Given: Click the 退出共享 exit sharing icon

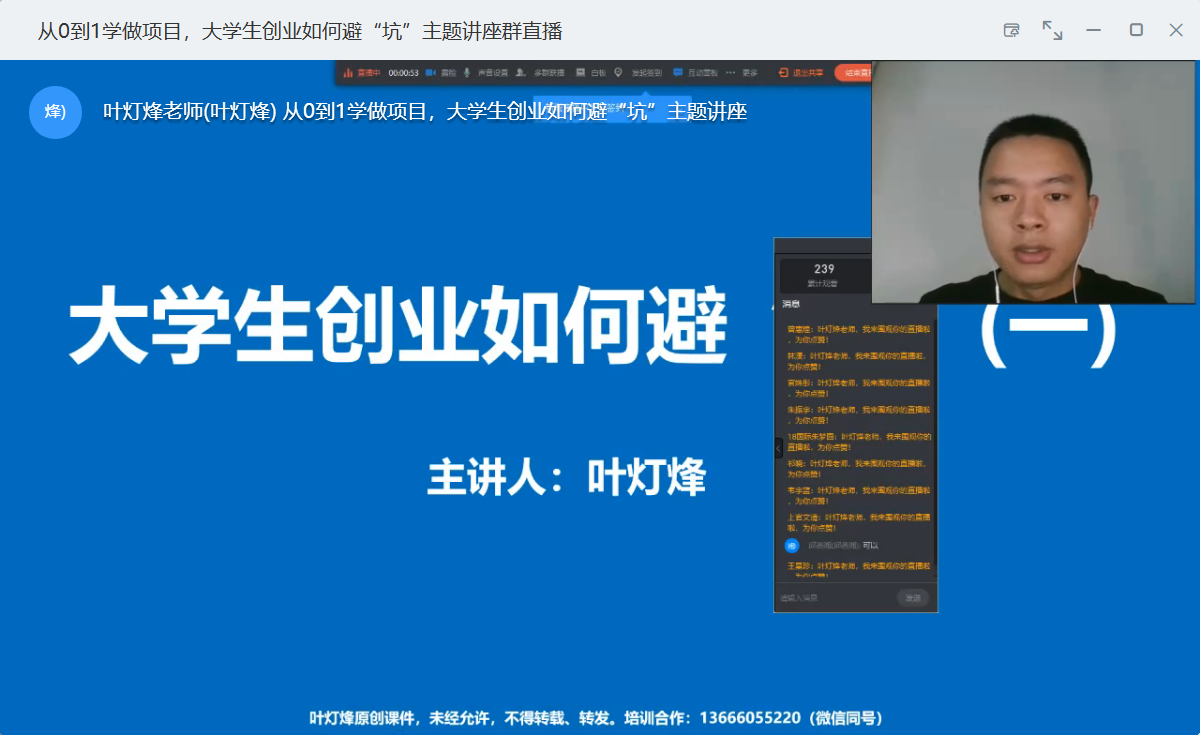Looking at the screenshot, I should coord(783,73).
